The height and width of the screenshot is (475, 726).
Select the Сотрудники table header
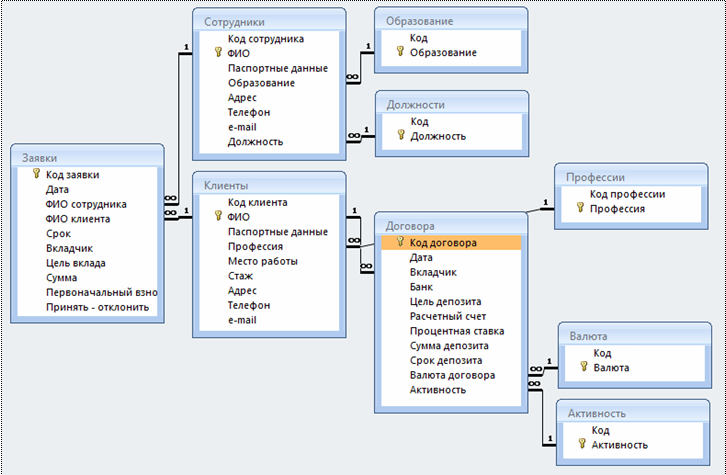(268, 20)
